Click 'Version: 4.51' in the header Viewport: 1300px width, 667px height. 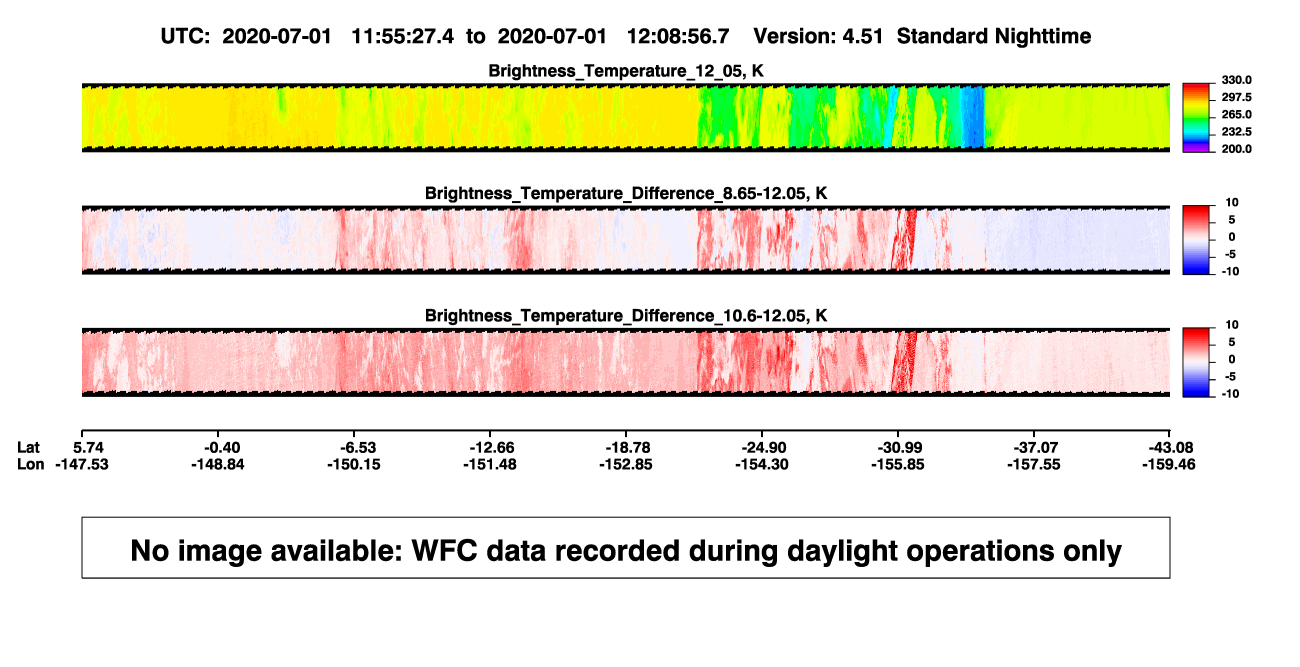click(x=819, y=36)
